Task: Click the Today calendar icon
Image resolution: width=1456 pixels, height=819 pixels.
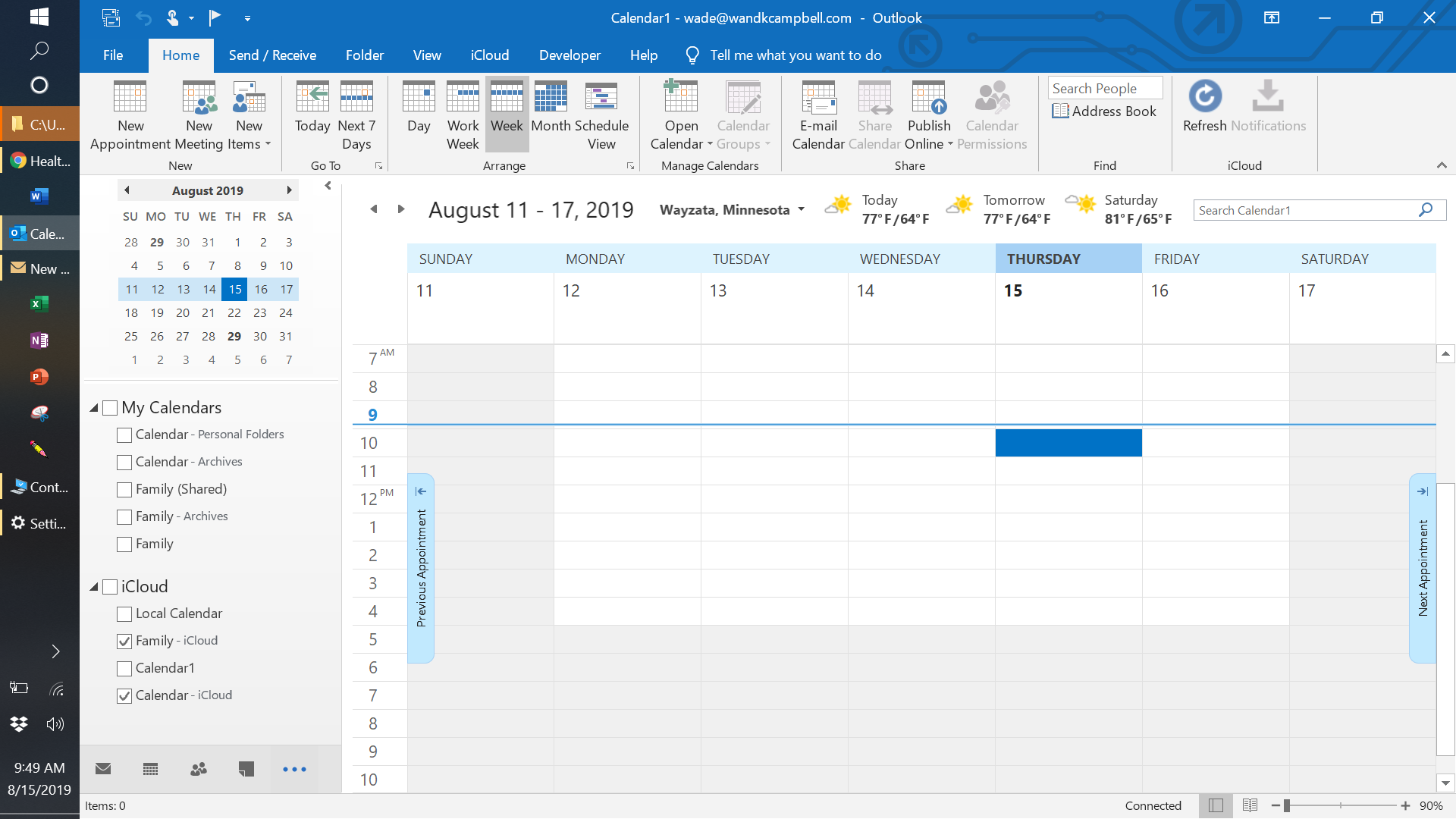Action: pyautogui.click(x=312, y=98)
